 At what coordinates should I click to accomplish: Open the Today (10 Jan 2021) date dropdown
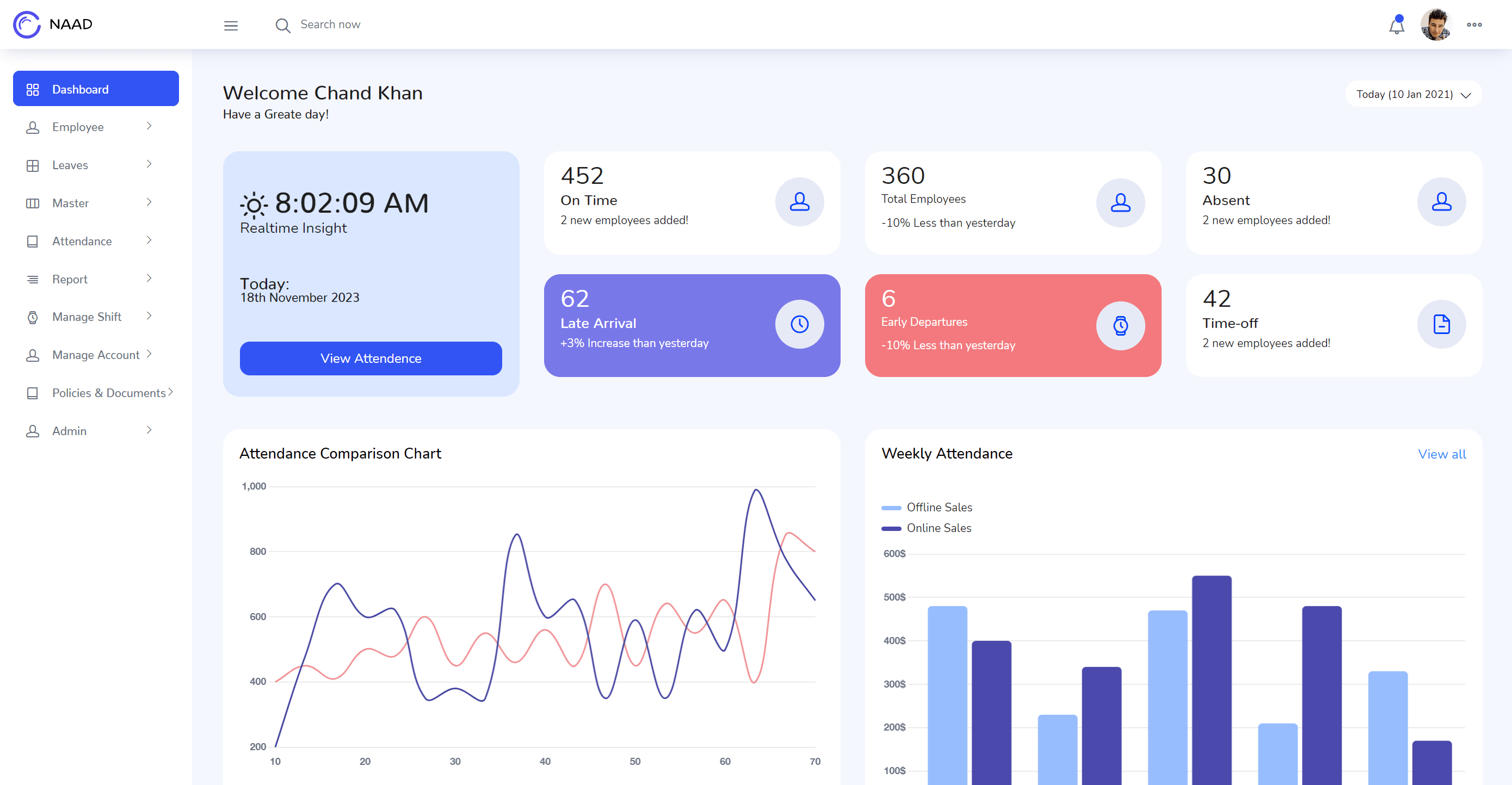point(1414,95)
